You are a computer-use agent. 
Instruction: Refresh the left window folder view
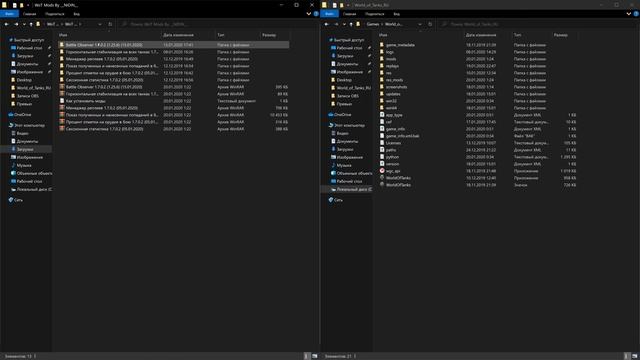tap(110, 24)
